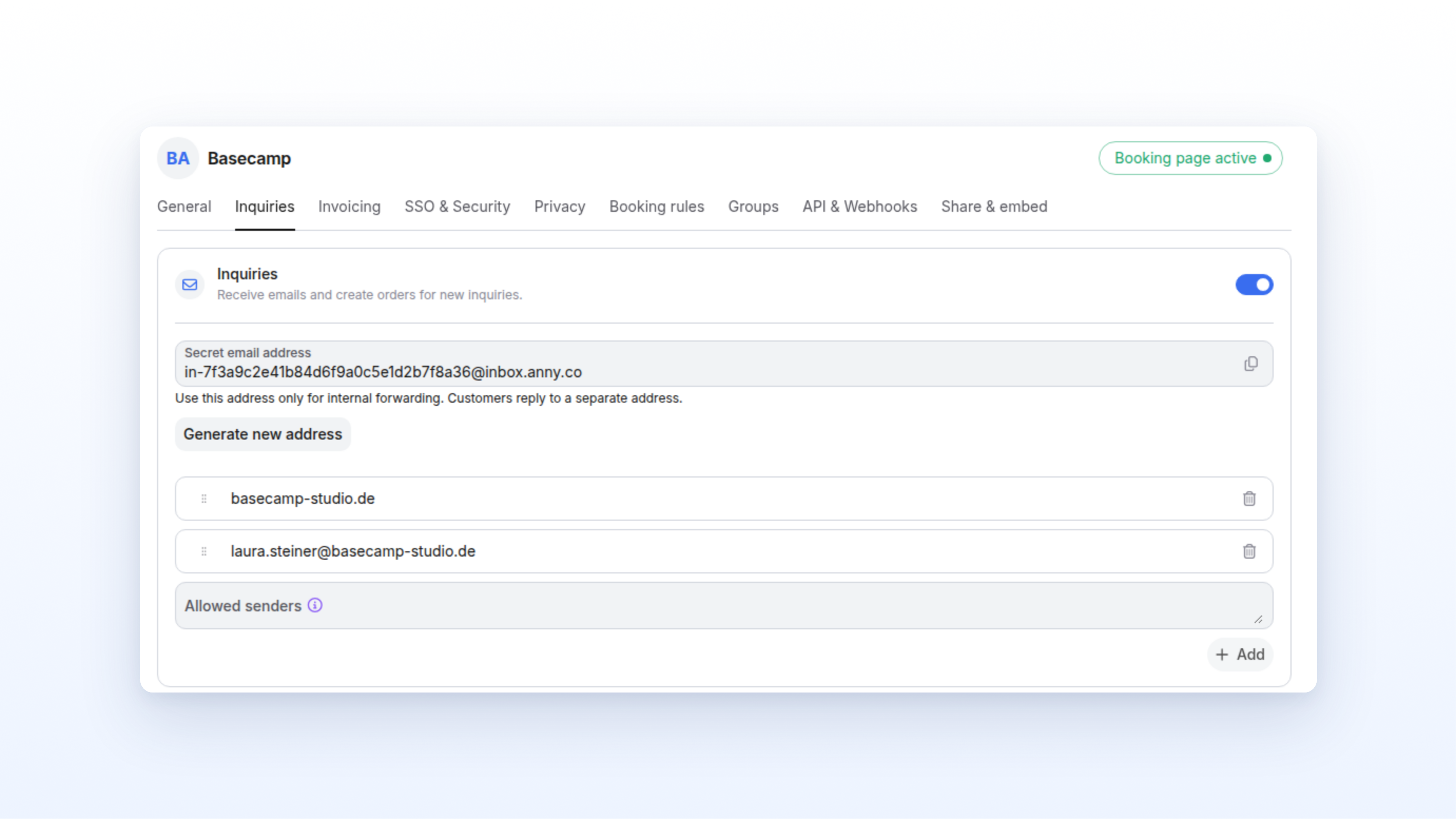Select the Inquiries tab
Screen dimensions: 1456x819
point(265,207)
